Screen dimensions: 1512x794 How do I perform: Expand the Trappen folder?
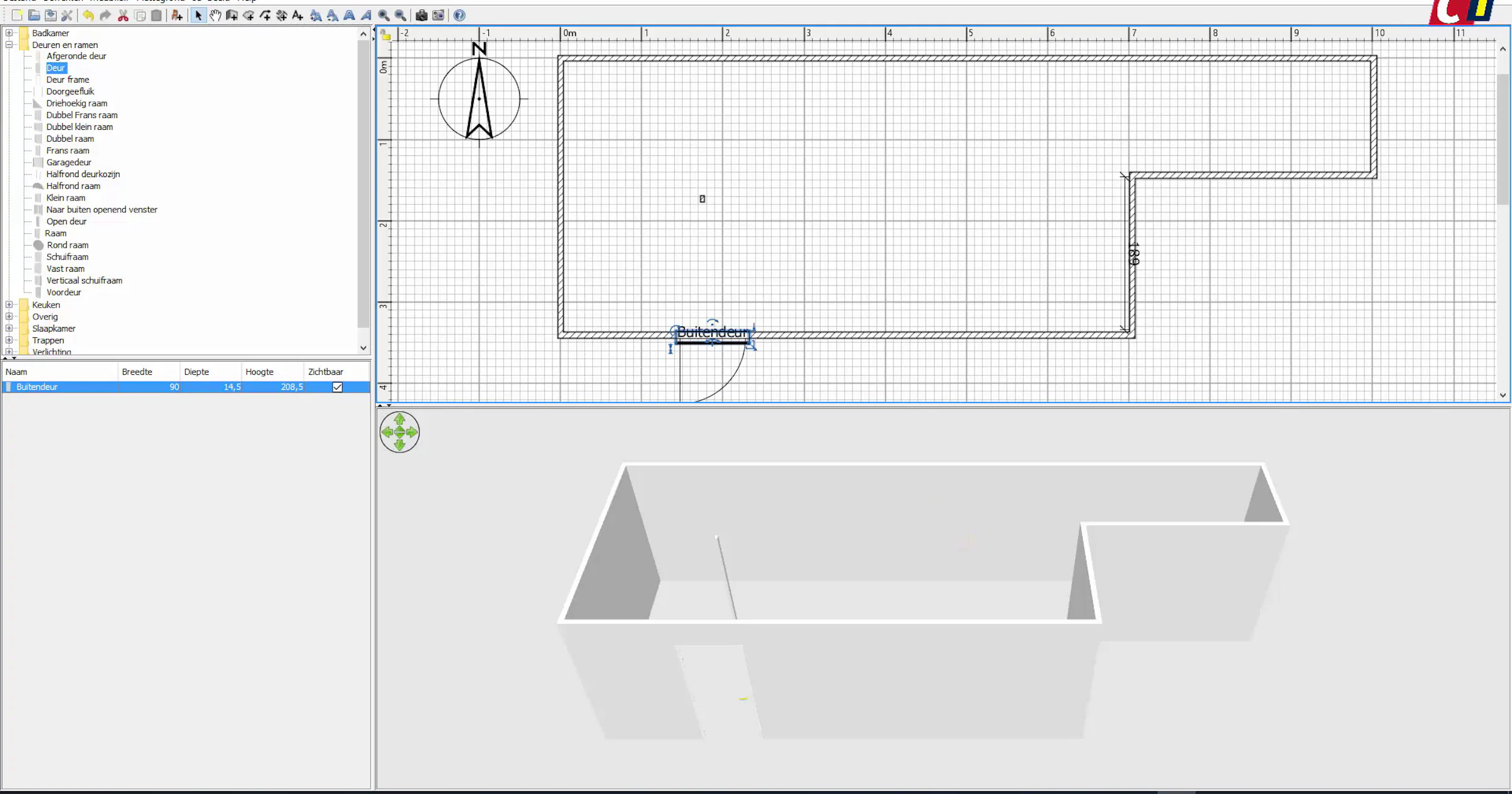coord(9,340)
